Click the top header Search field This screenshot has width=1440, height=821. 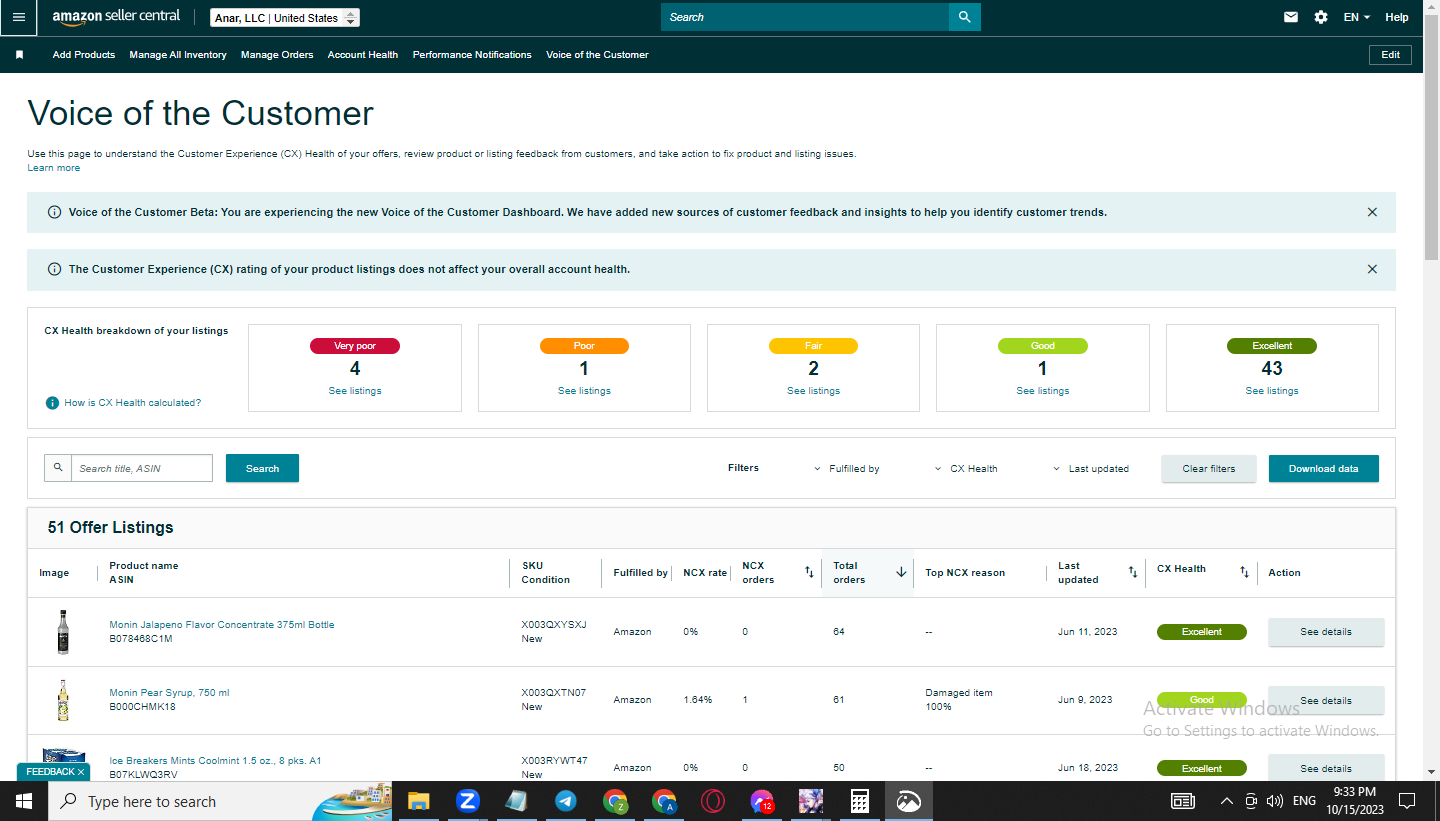coord(805,17)
